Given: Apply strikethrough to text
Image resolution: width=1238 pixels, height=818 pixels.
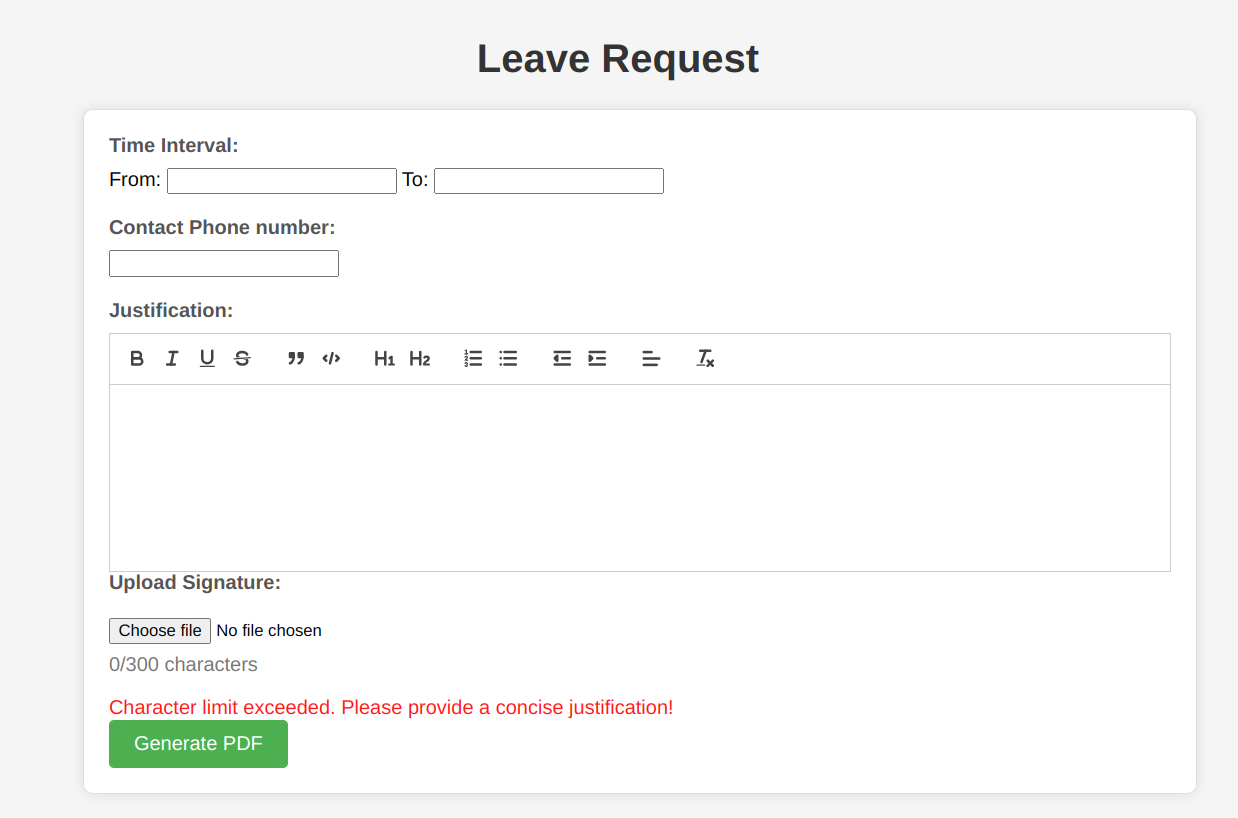Looking at the screenshot, I should (x=242, y=358).
